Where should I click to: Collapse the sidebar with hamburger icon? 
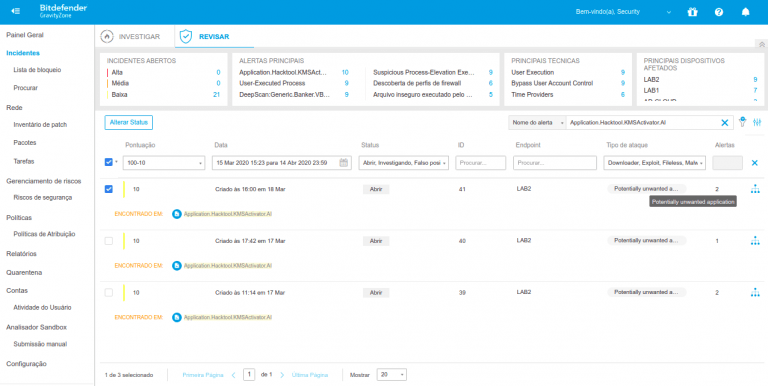coord(15,11)
